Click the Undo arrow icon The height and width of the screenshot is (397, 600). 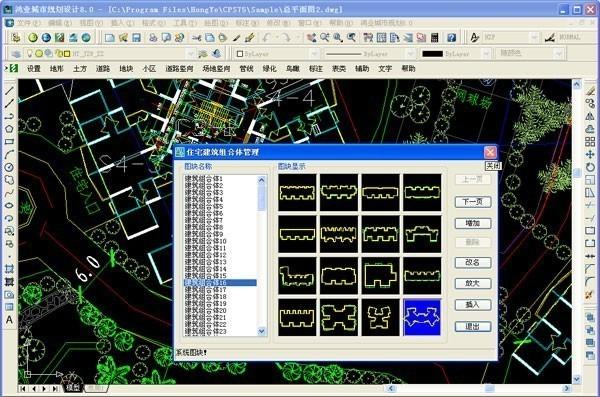267,38
